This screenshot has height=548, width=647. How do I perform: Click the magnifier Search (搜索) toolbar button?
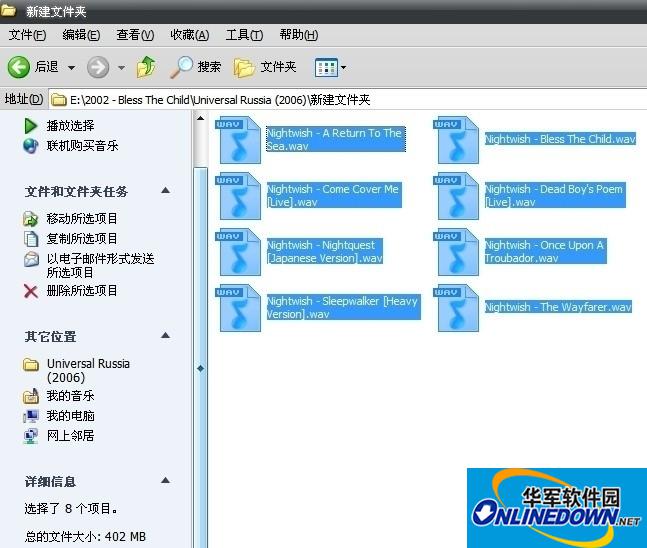click(196, 67)
